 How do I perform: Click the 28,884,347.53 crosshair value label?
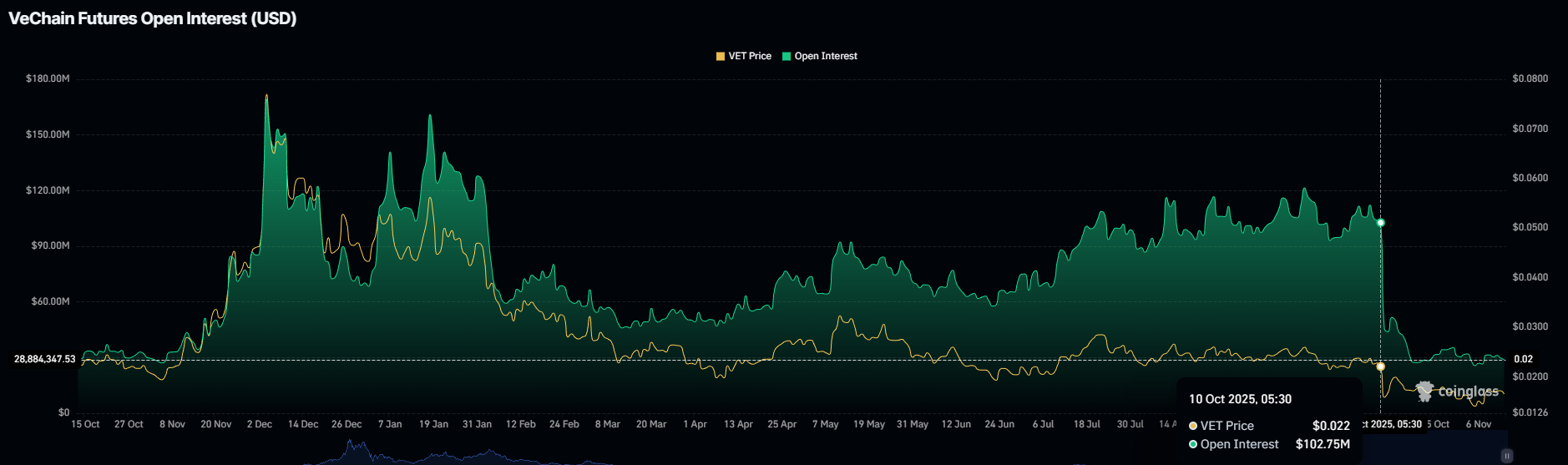[45, 359]
